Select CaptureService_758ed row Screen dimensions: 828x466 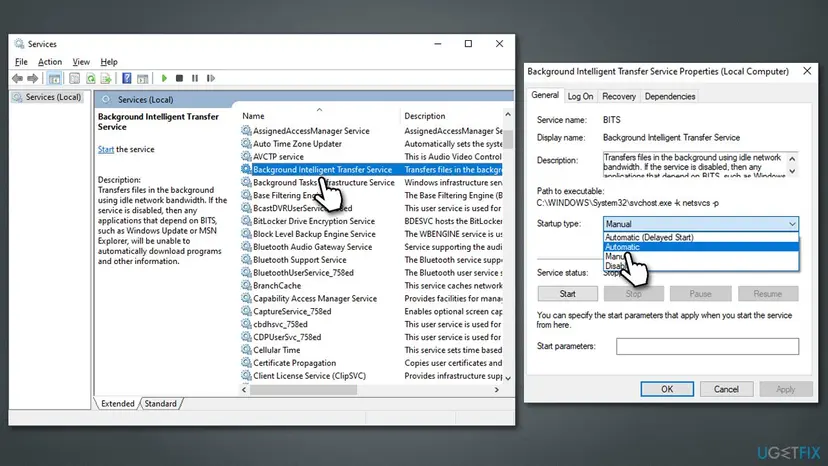pos(371,311)
